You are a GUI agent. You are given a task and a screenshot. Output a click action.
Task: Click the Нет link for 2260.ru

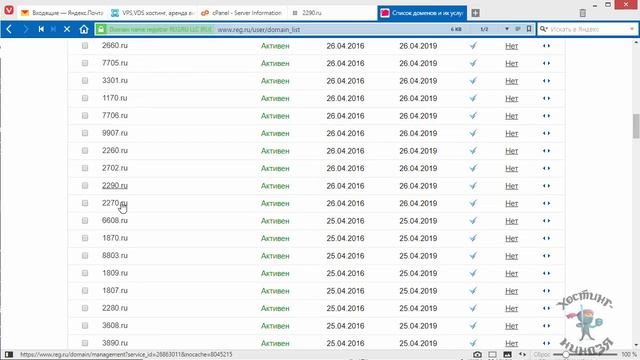pyautogui.click(x=511, y=151)
